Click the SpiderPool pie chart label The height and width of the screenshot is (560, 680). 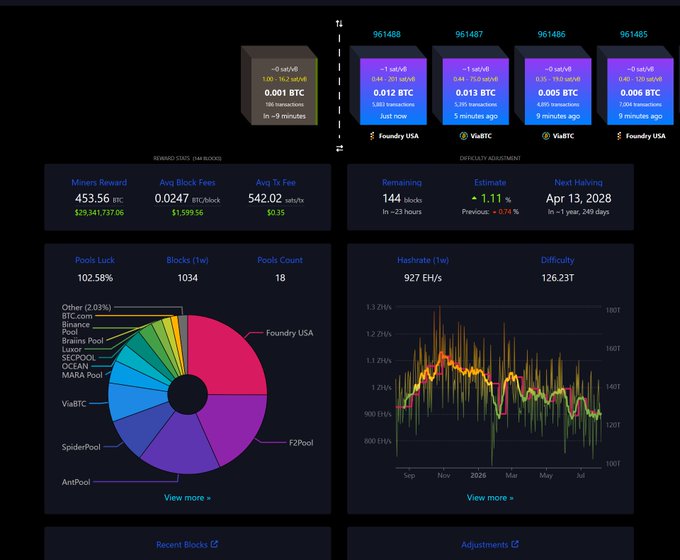click(x=81, y=447)
